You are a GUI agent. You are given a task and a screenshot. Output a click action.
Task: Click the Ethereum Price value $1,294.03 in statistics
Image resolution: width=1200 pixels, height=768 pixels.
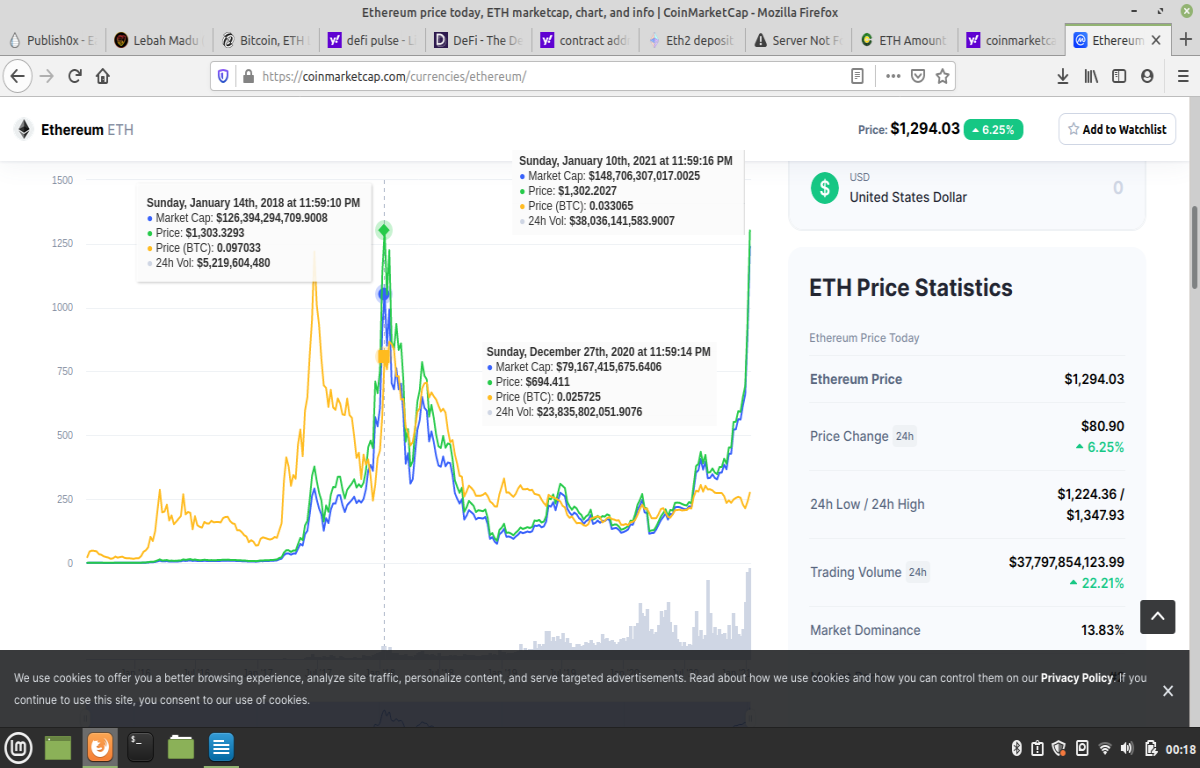(x=1094, y=379)
